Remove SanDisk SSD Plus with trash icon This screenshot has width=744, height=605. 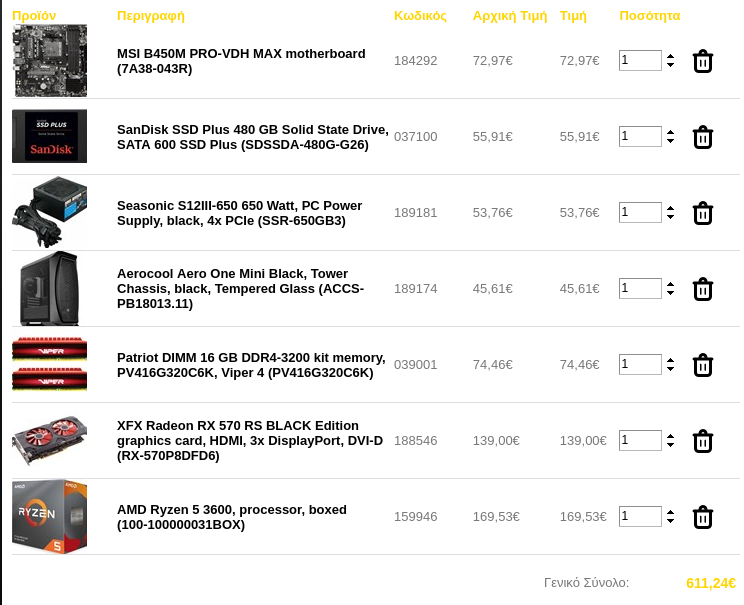click(x=703, y=137)
